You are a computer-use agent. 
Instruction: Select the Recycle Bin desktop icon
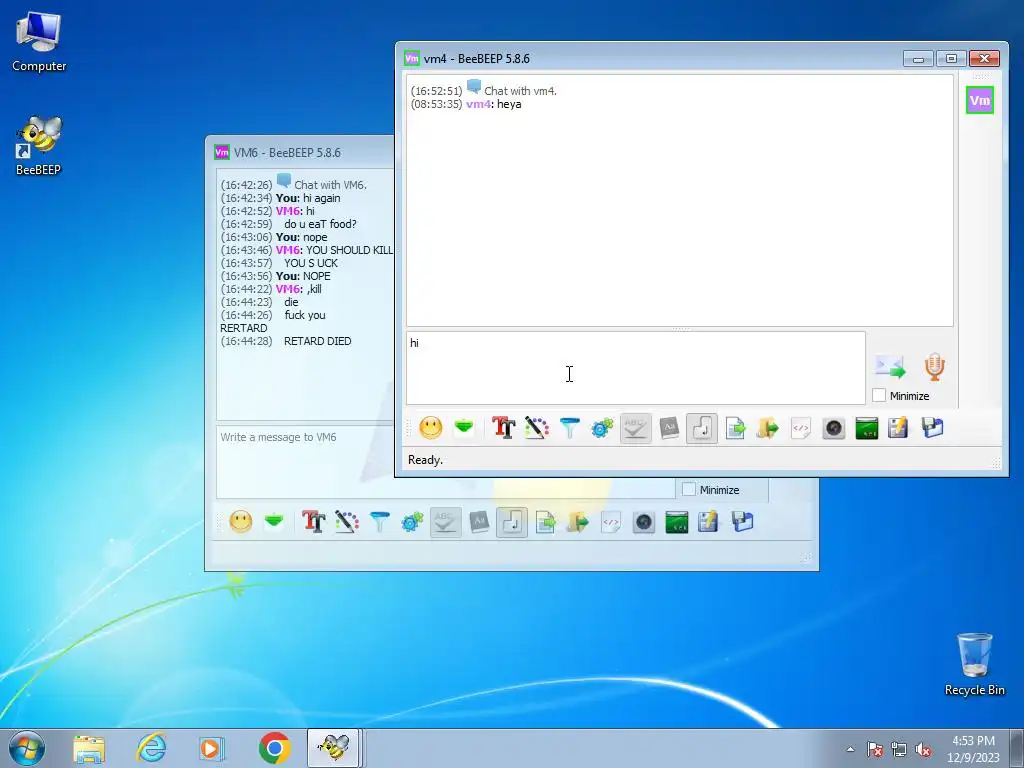tap(974, 664)
